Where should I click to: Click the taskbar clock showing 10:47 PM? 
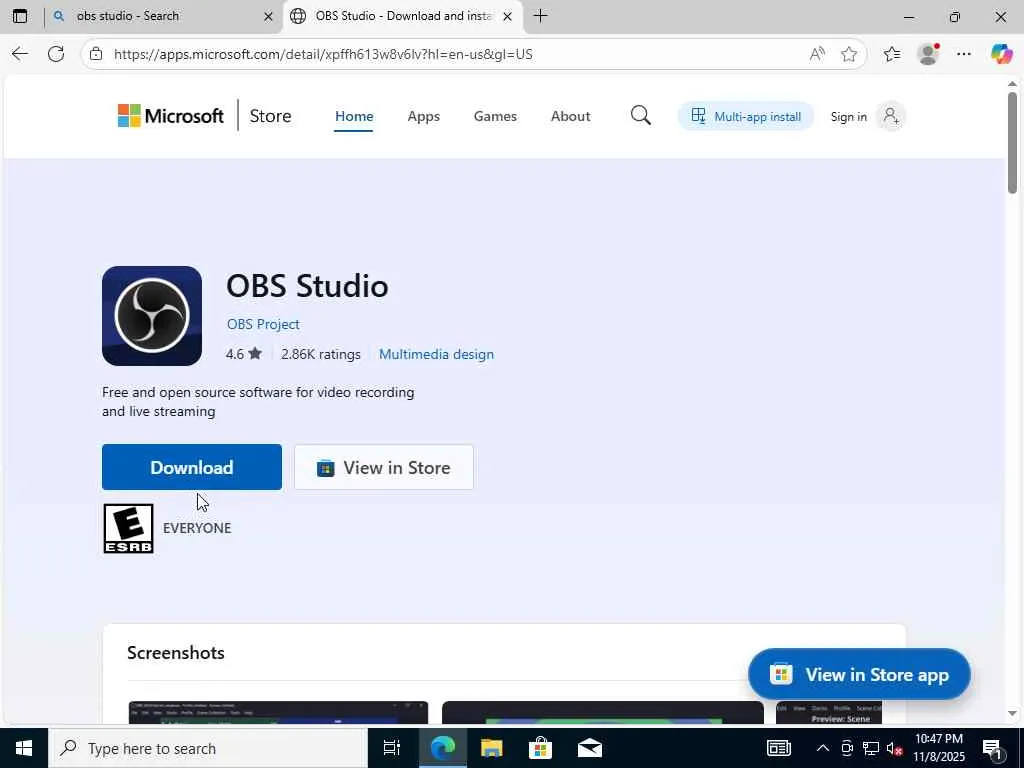pyautogui.click(x=939, y=748)
